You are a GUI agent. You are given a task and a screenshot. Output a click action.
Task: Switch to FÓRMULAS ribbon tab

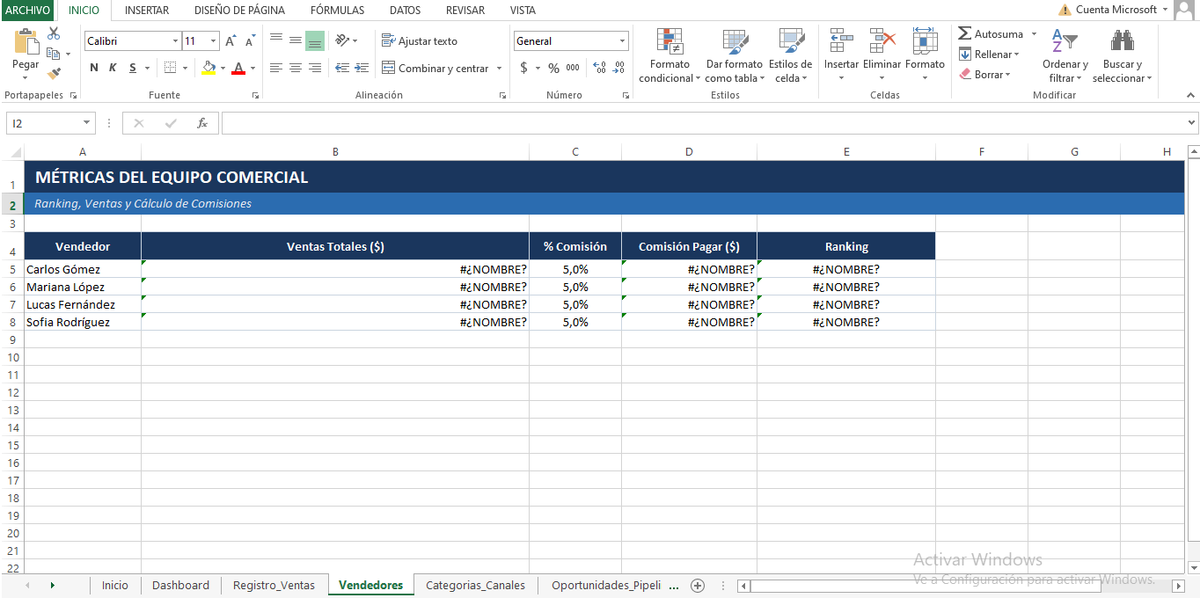(337, 10)
